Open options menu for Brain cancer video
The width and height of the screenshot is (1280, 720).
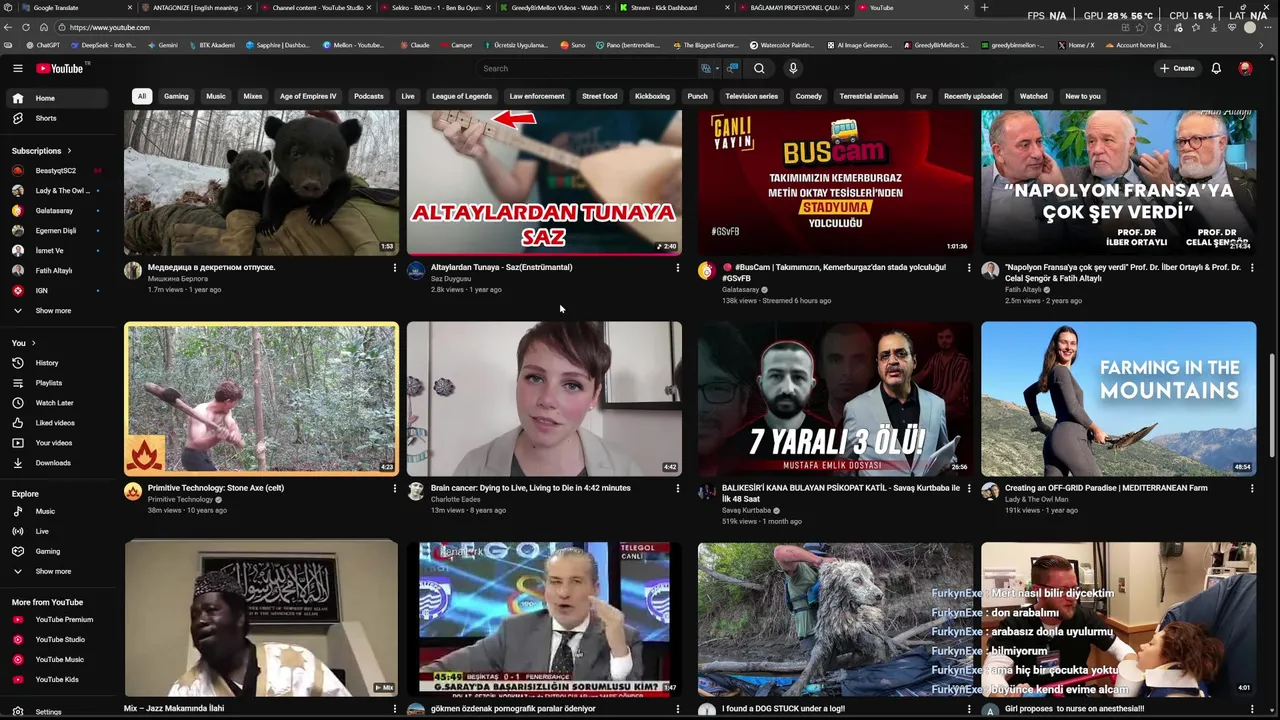[x=677, y=488]
